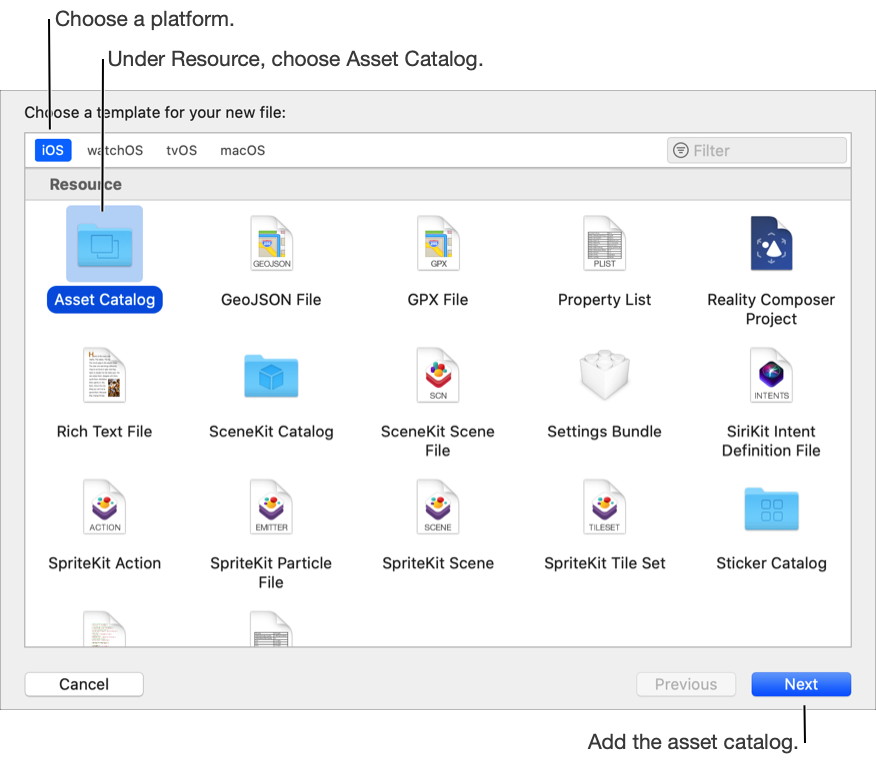The height and width of the screenshot is (760, 876).
Task: Pick the SpriteKit Scene icon
Action: pyautogui.click(x=438, y=507)
